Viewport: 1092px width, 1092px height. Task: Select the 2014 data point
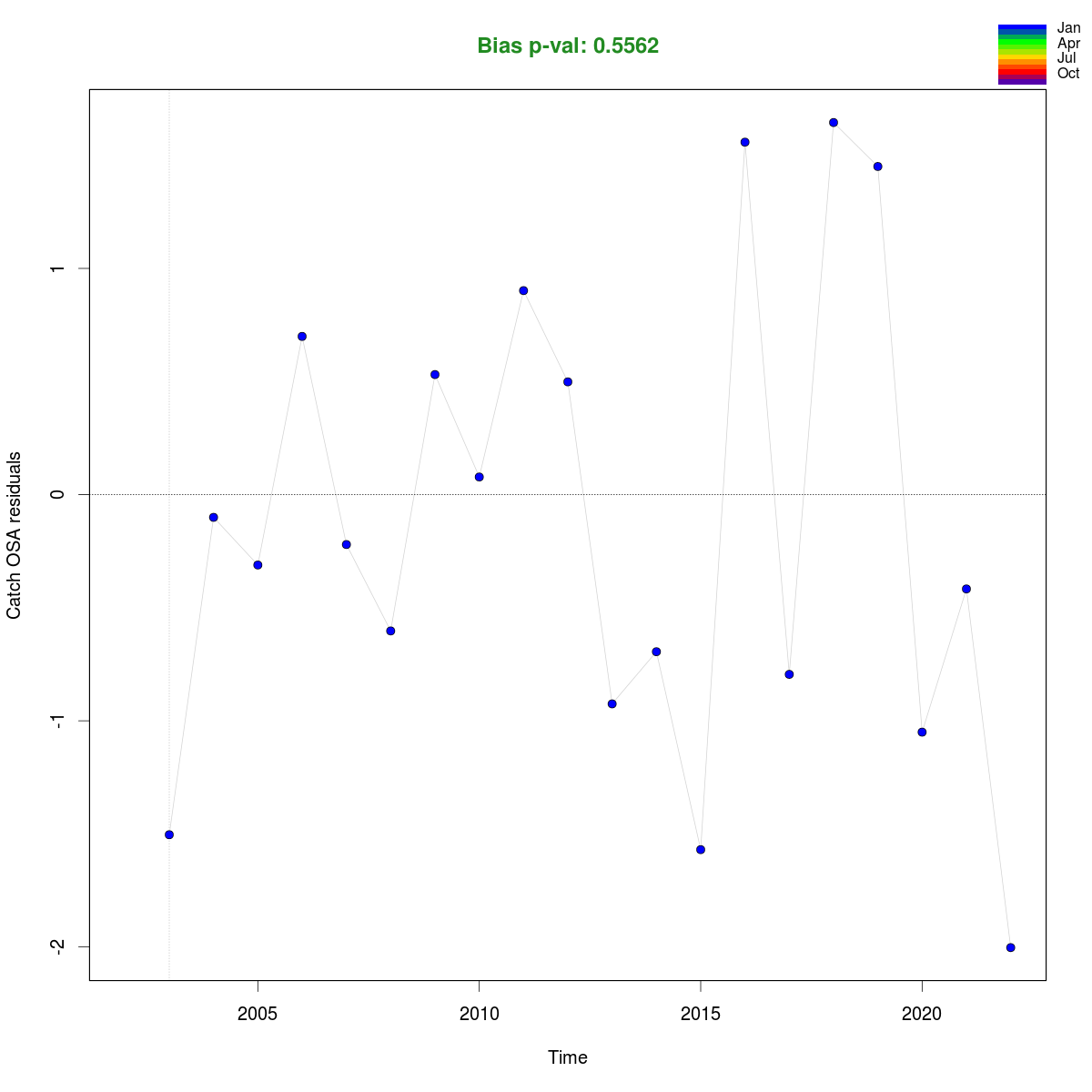pos(656,652)
